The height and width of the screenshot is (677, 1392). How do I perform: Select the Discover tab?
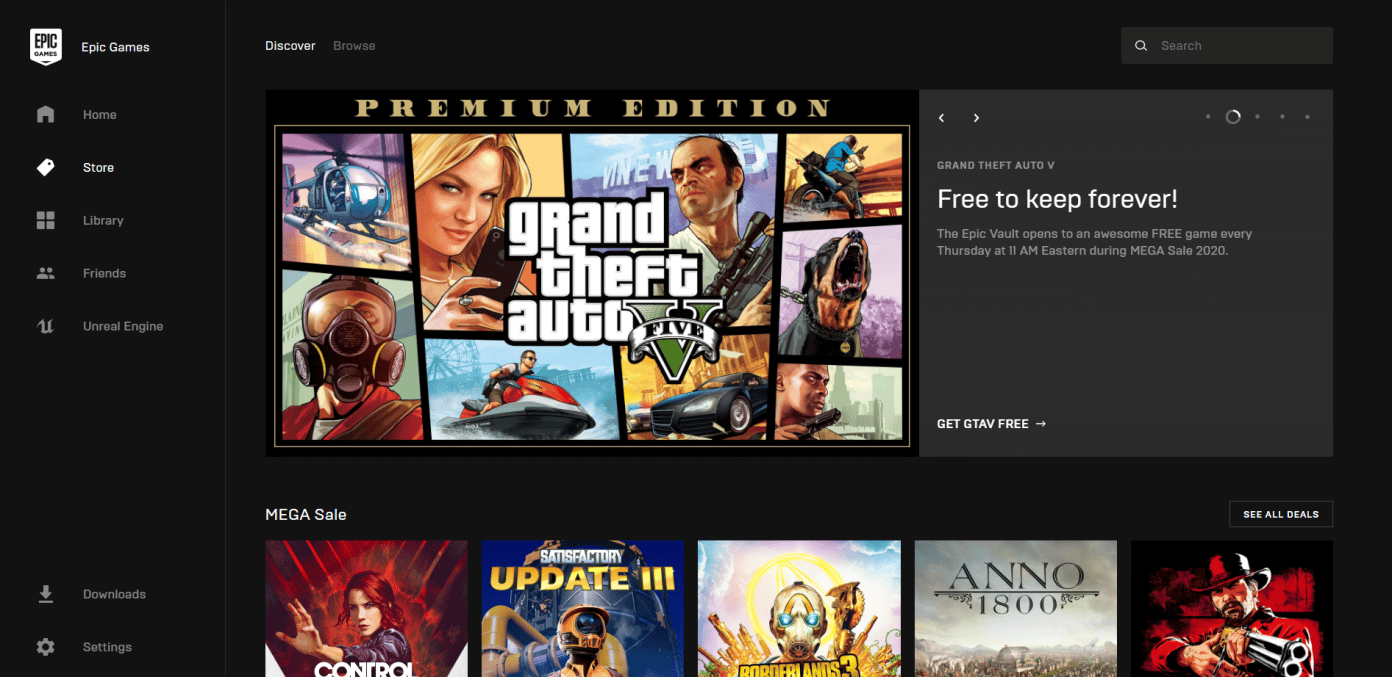pos(290,45)
